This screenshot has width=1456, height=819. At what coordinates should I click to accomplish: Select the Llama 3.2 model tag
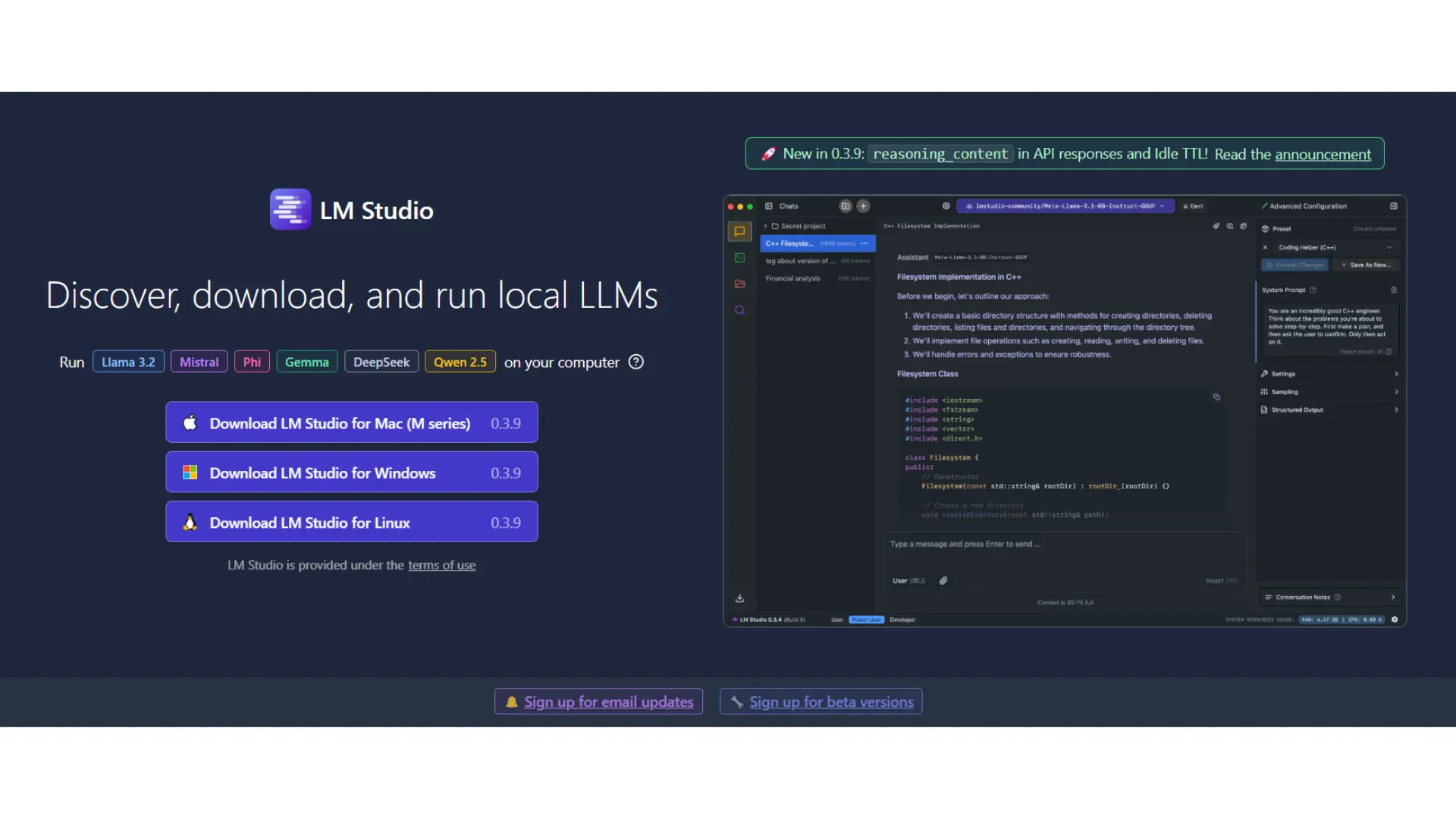tap(128, 362)
